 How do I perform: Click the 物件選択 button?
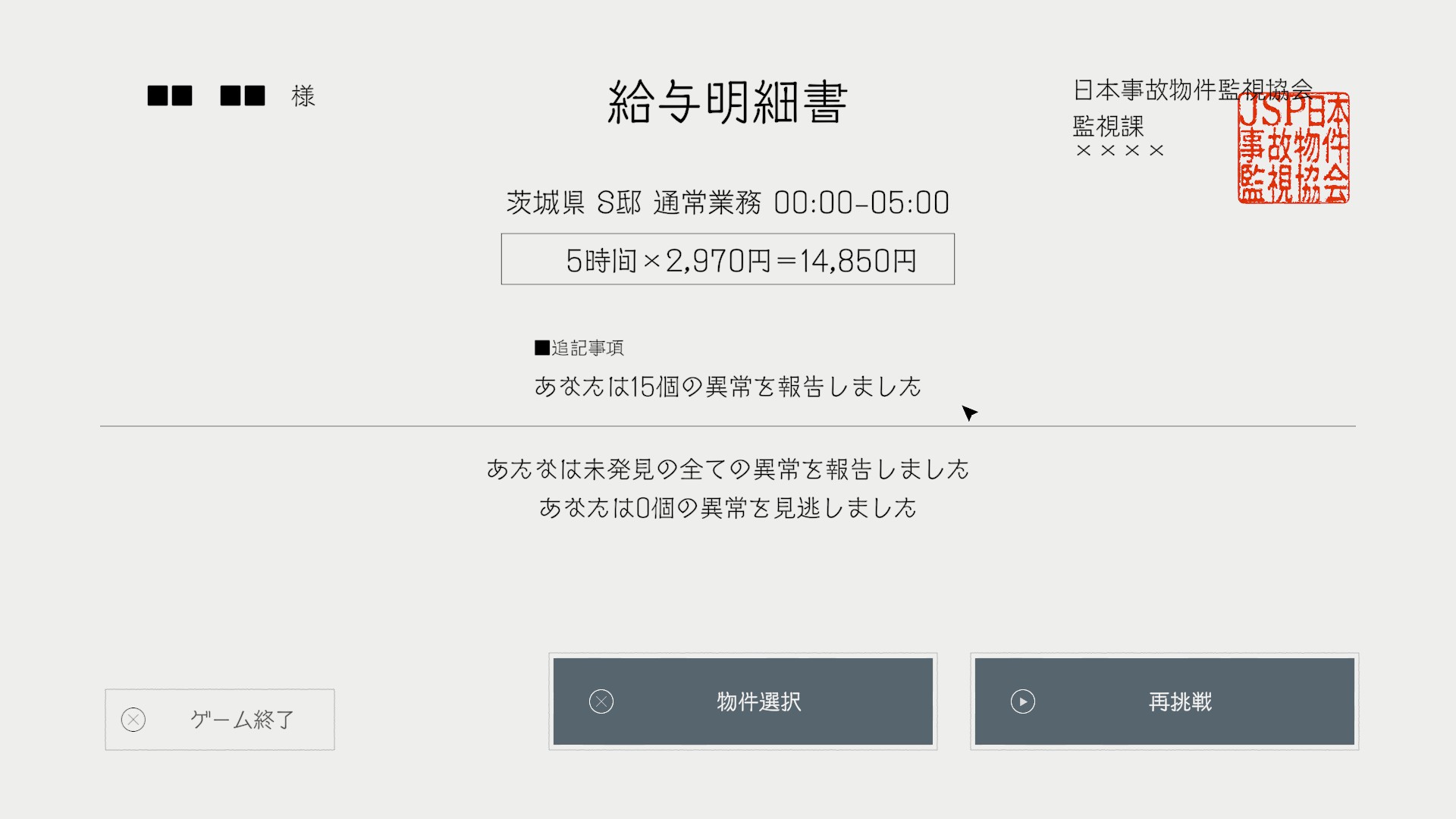tap(743, 701)
